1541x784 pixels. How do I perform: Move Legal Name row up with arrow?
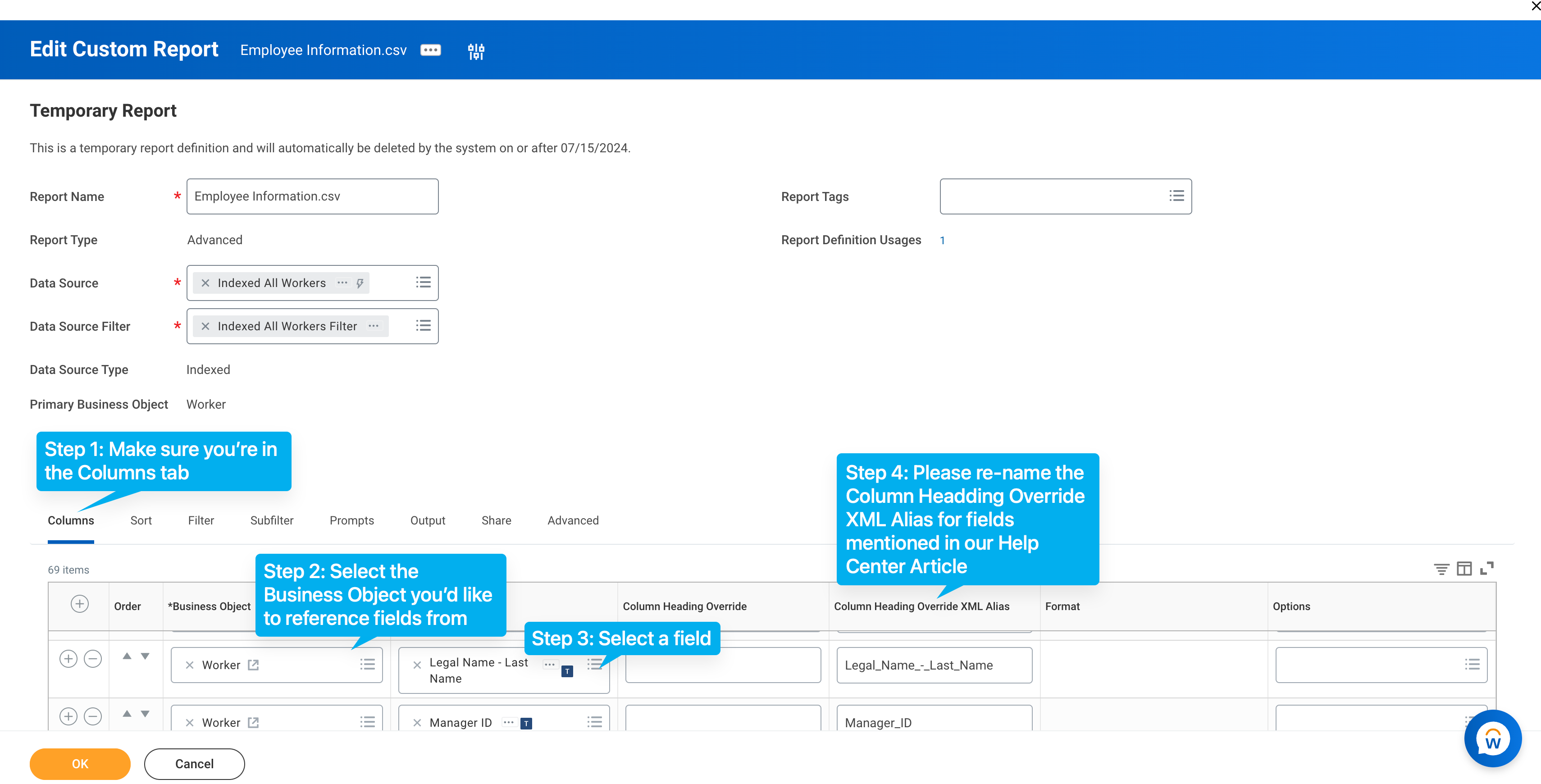[127, 656]
